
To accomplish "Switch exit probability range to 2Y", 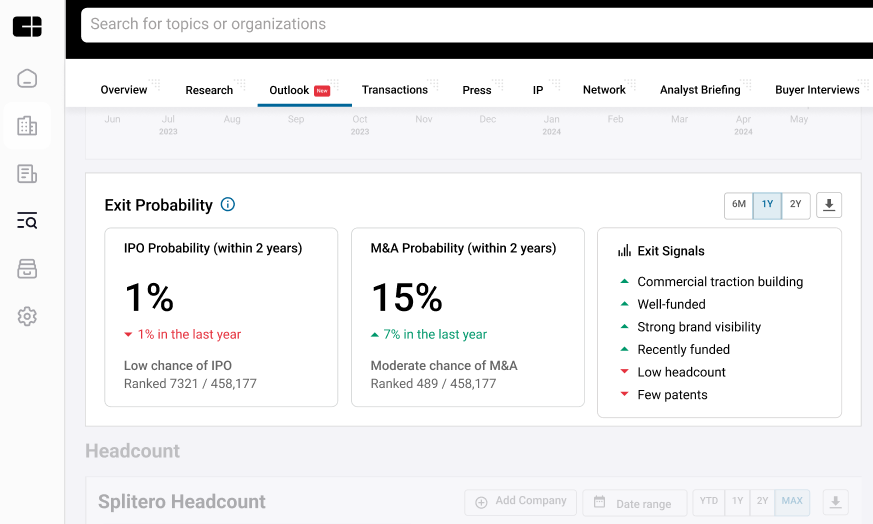I will [x=796, y=205].
